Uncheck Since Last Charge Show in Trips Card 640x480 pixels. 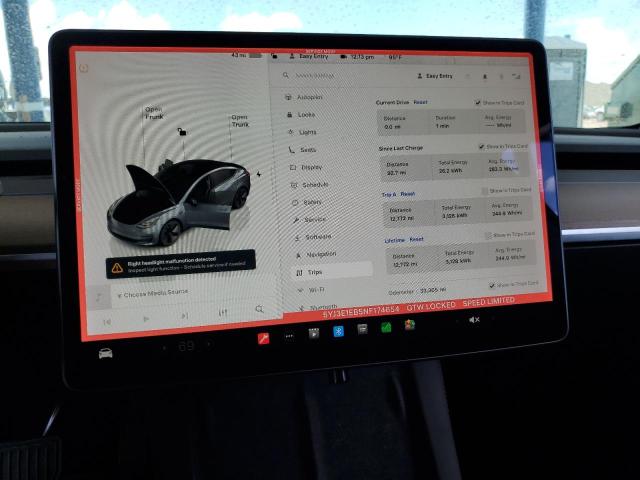[x=482, y=146]
